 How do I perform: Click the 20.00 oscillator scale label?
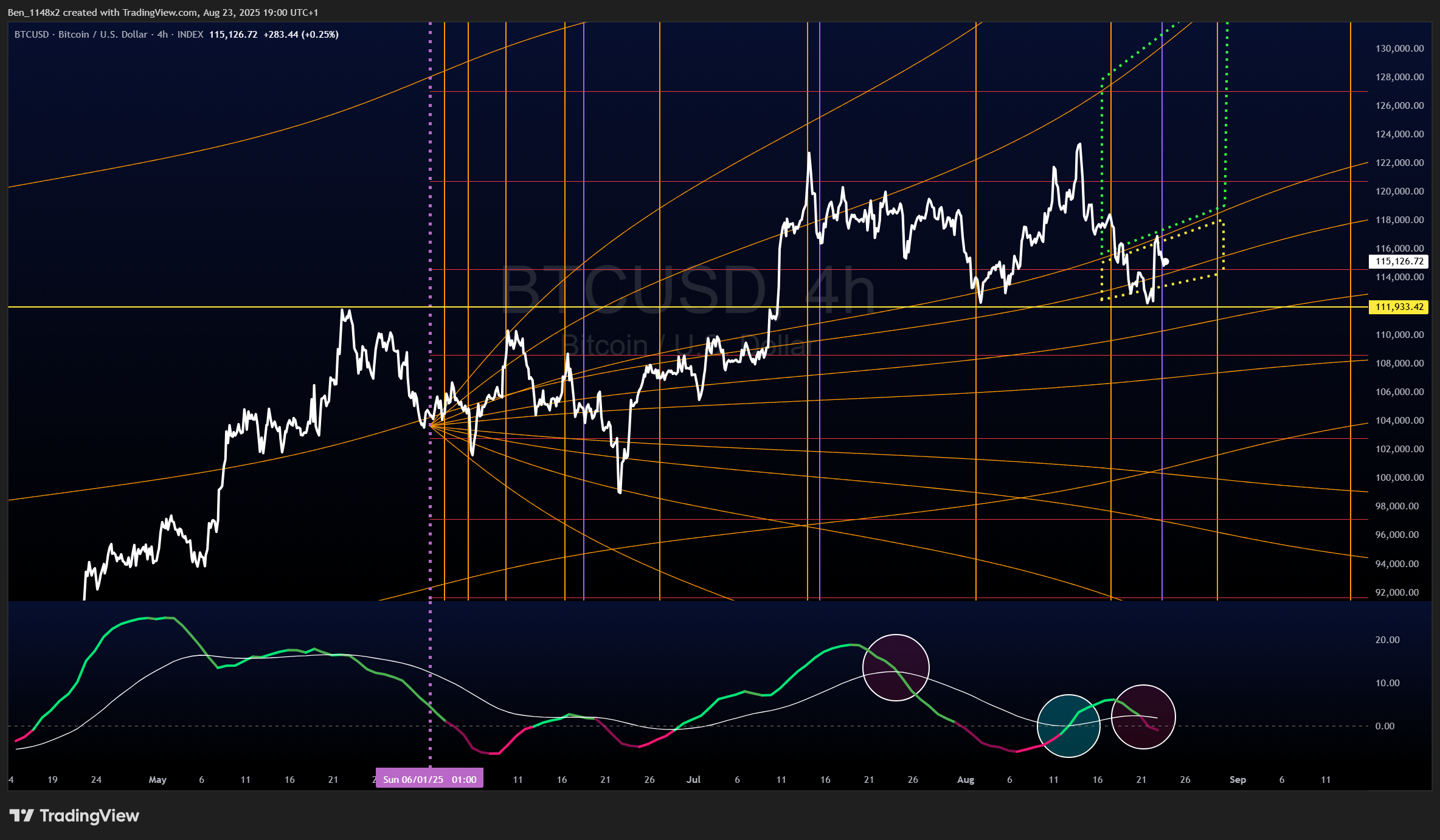(1387, 639)
